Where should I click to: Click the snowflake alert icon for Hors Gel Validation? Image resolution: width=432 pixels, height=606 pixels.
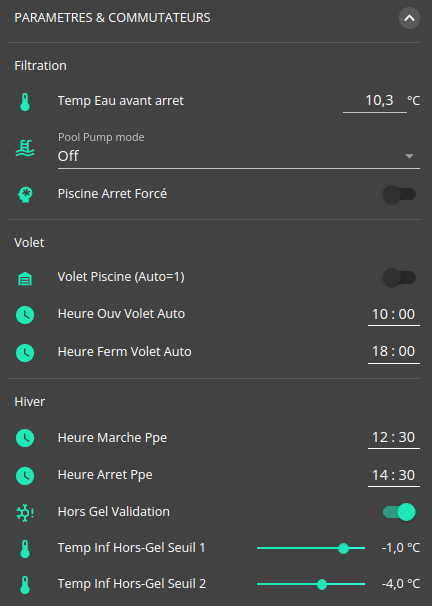click(x=25, y=513)
